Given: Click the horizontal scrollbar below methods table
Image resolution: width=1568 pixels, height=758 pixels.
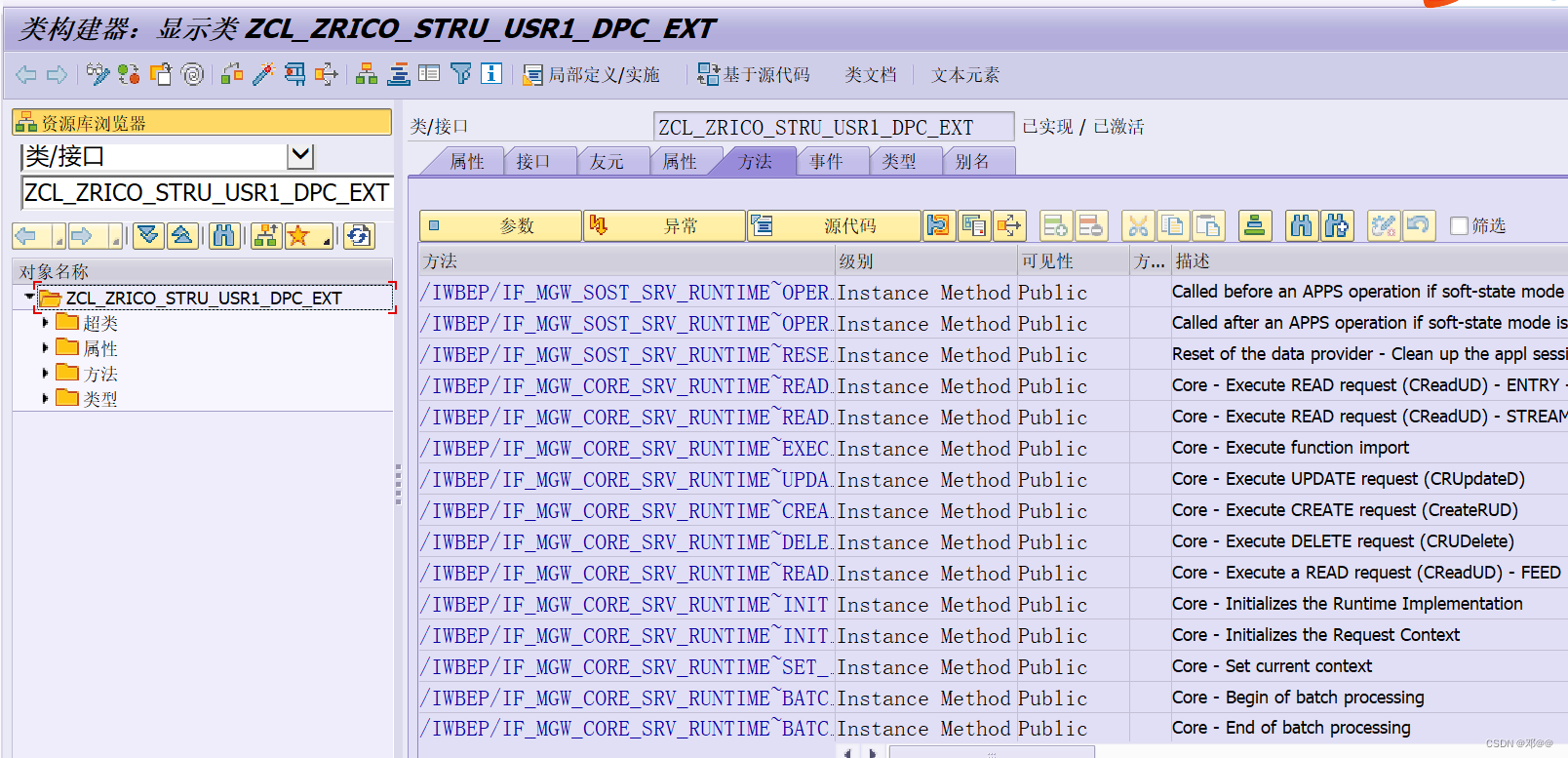Looking at the screenshot, I should click(991, 752).
